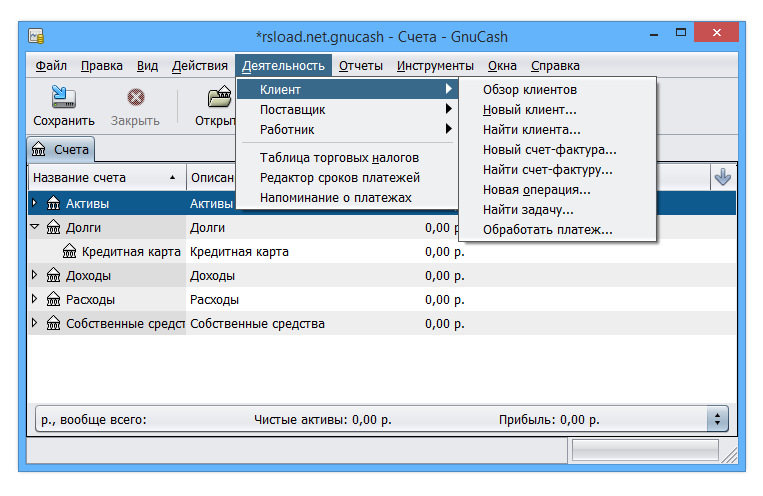Click the GnuCash app icon in title bar
Viewport: 763px width, 496px height.
(36, 37)
